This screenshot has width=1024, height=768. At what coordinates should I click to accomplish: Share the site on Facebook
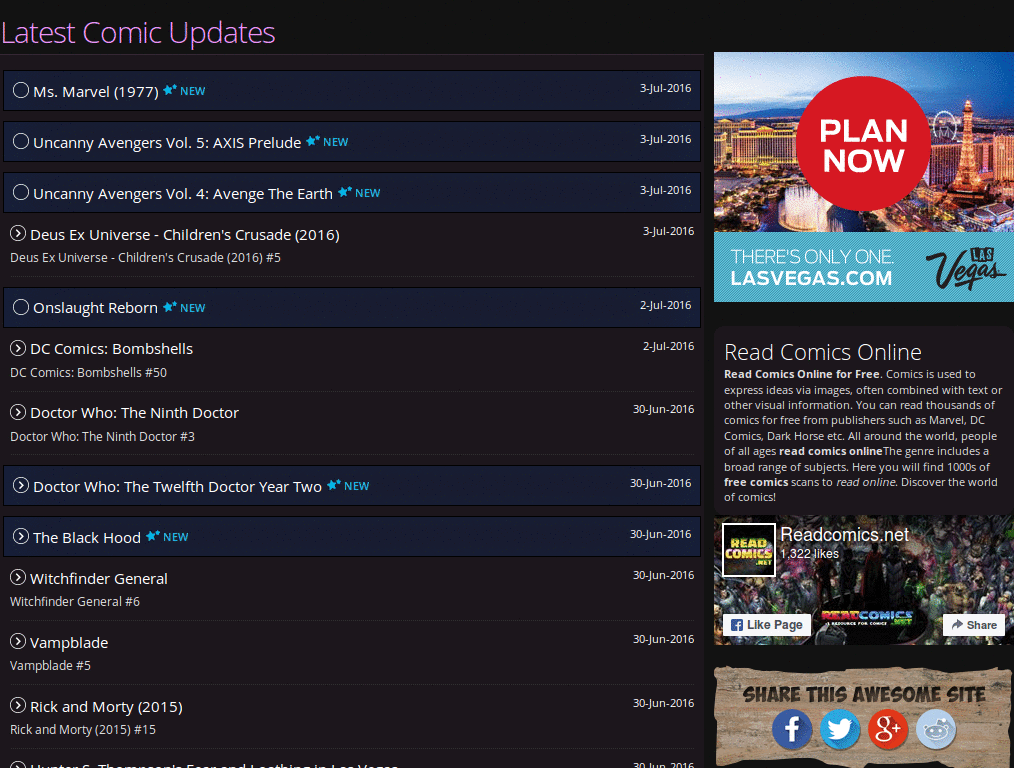[792, 729]
